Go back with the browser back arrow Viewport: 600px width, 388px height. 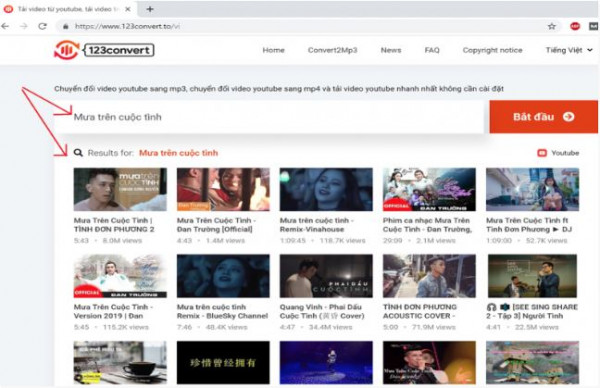tap(5, 26)
